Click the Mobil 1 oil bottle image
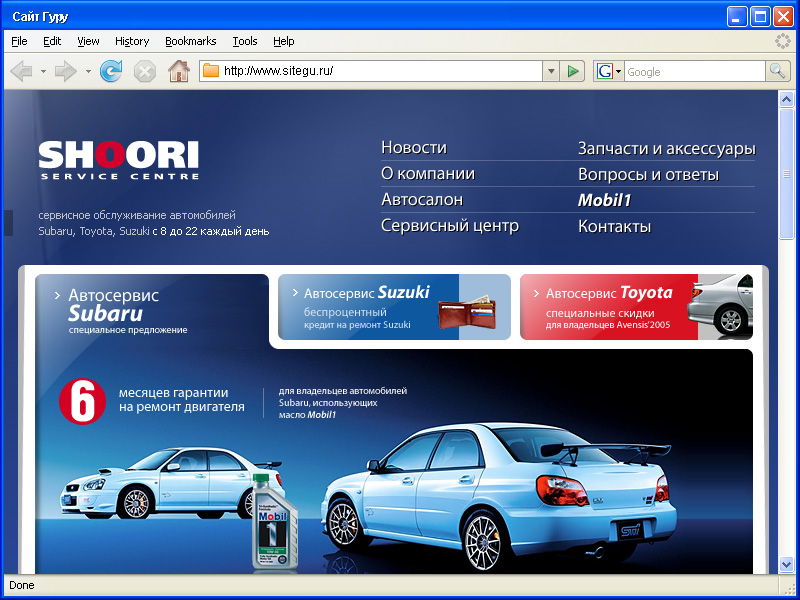Screen dimensions: 800x600 (274, 521)
